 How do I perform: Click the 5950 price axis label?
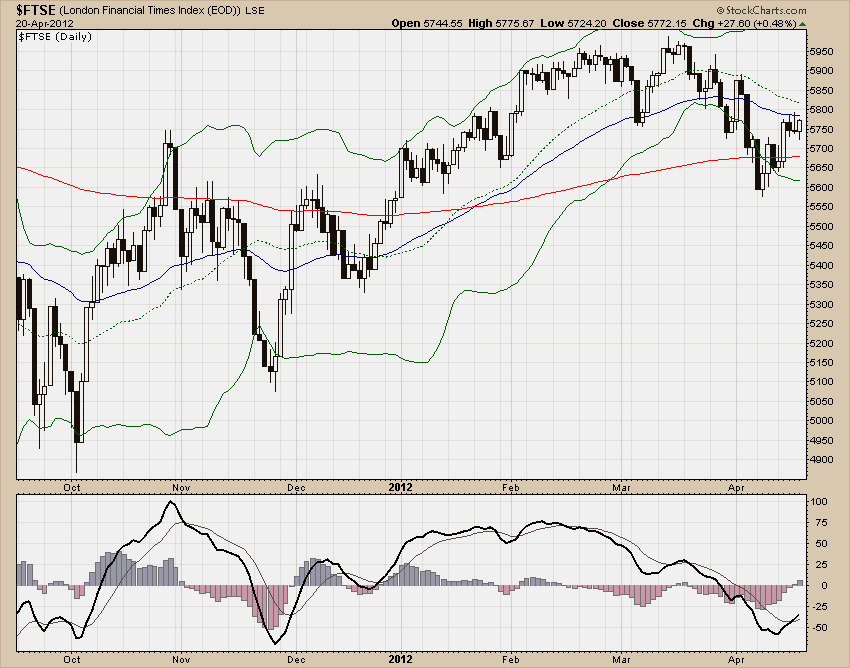pos(821,52)
